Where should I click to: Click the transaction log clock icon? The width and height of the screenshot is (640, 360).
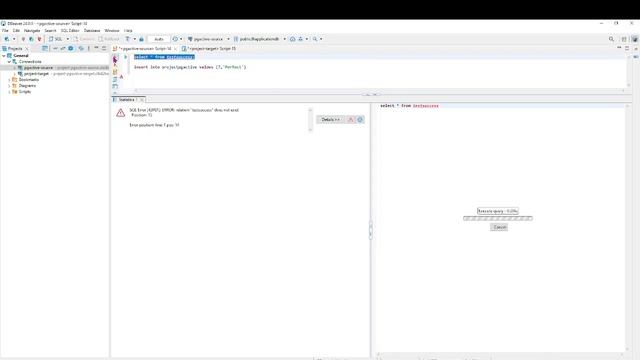click(175, 39)
